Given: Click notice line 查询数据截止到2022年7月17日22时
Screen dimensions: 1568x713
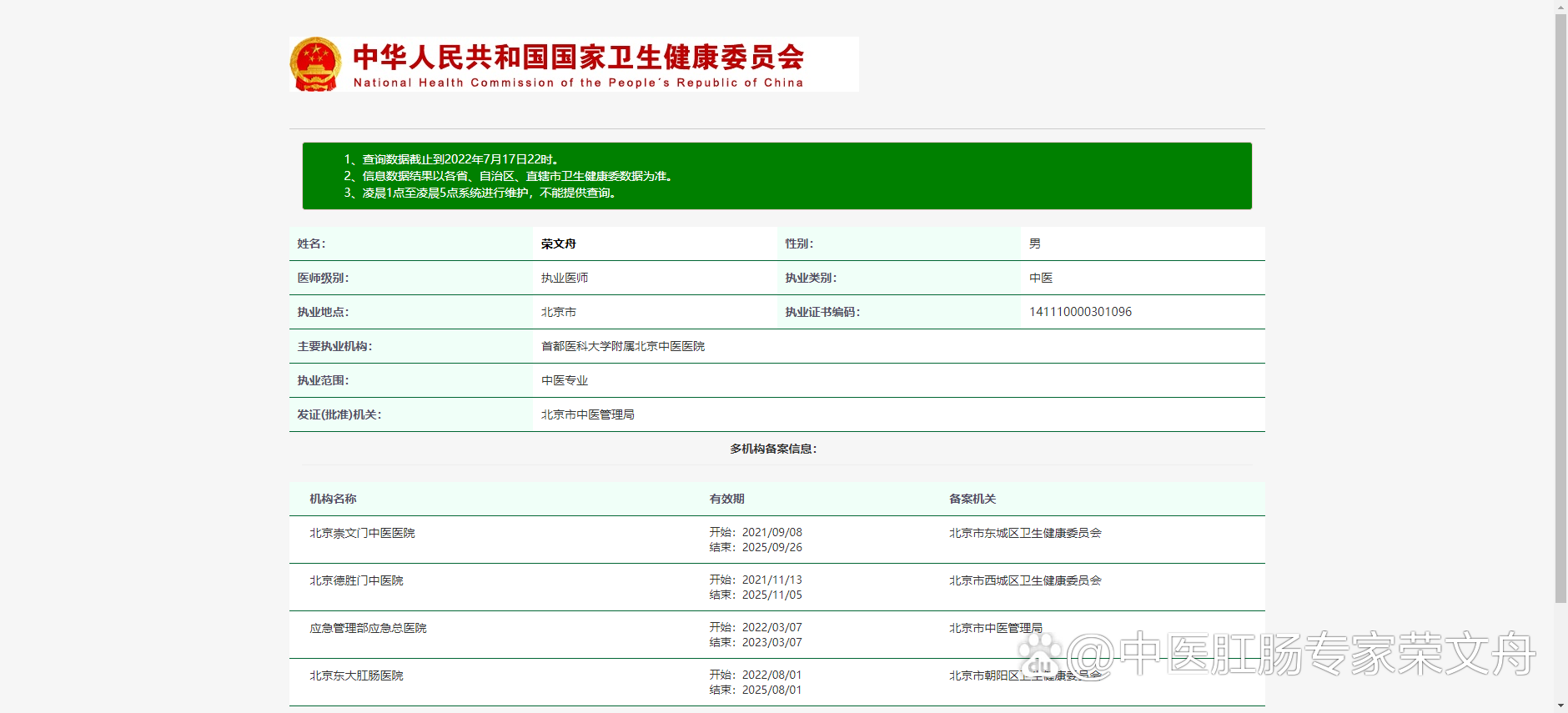Looking at the screenshot, I should click(x=451, y=159).
